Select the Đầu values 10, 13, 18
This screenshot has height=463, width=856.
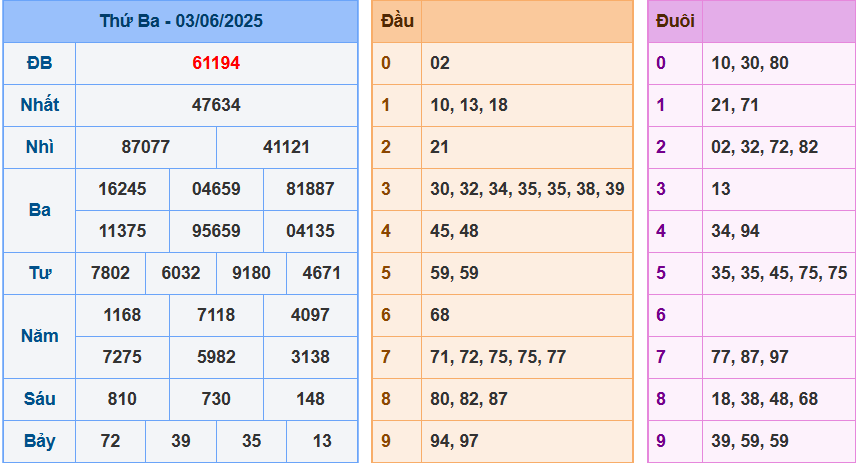coord(469,105)
